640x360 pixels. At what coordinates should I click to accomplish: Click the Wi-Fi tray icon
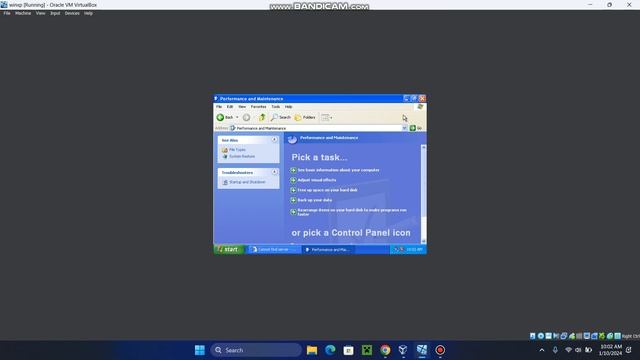(568, 350)
